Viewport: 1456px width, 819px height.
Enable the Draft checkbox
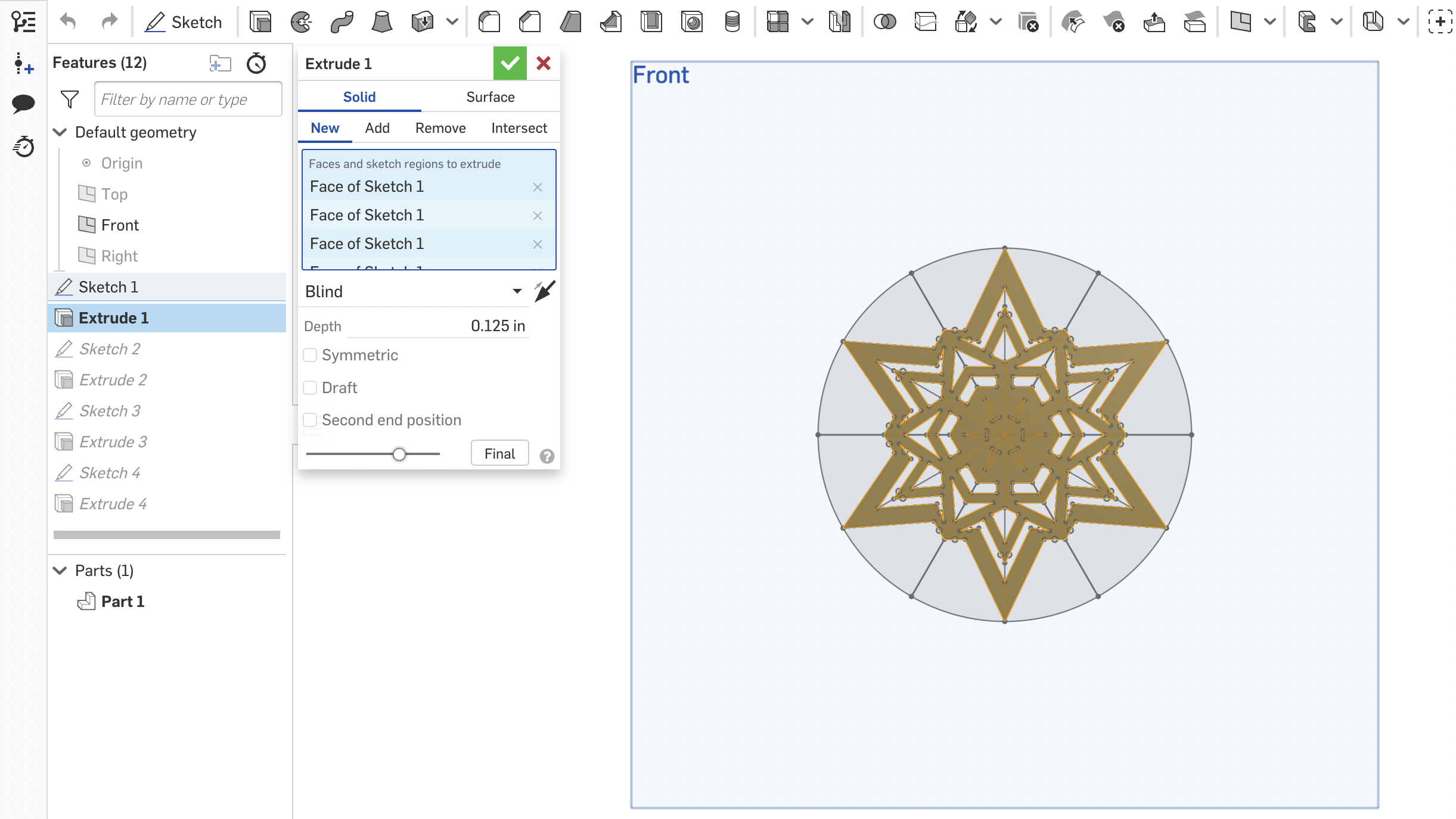click(310, 388)
